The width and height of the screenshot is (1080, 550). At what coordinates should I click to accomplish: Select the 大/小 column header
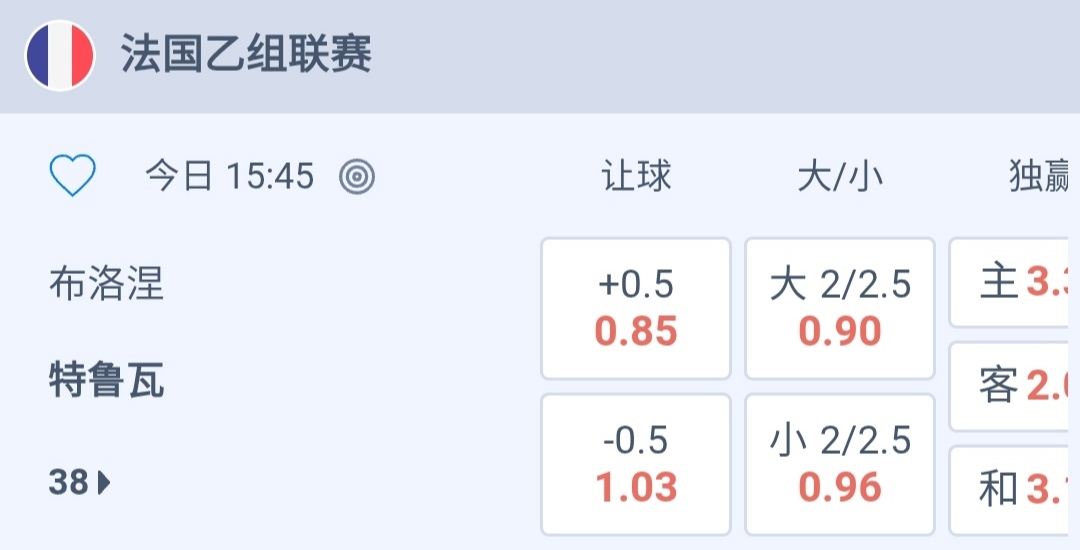[x=840, y=177]
